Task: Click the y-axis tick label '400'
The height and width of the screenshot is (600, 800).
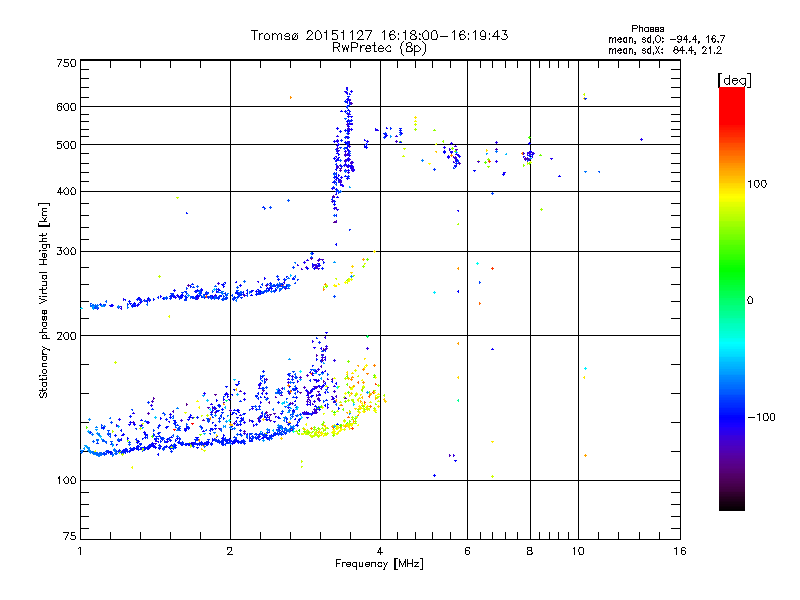Action: (66, 192)
